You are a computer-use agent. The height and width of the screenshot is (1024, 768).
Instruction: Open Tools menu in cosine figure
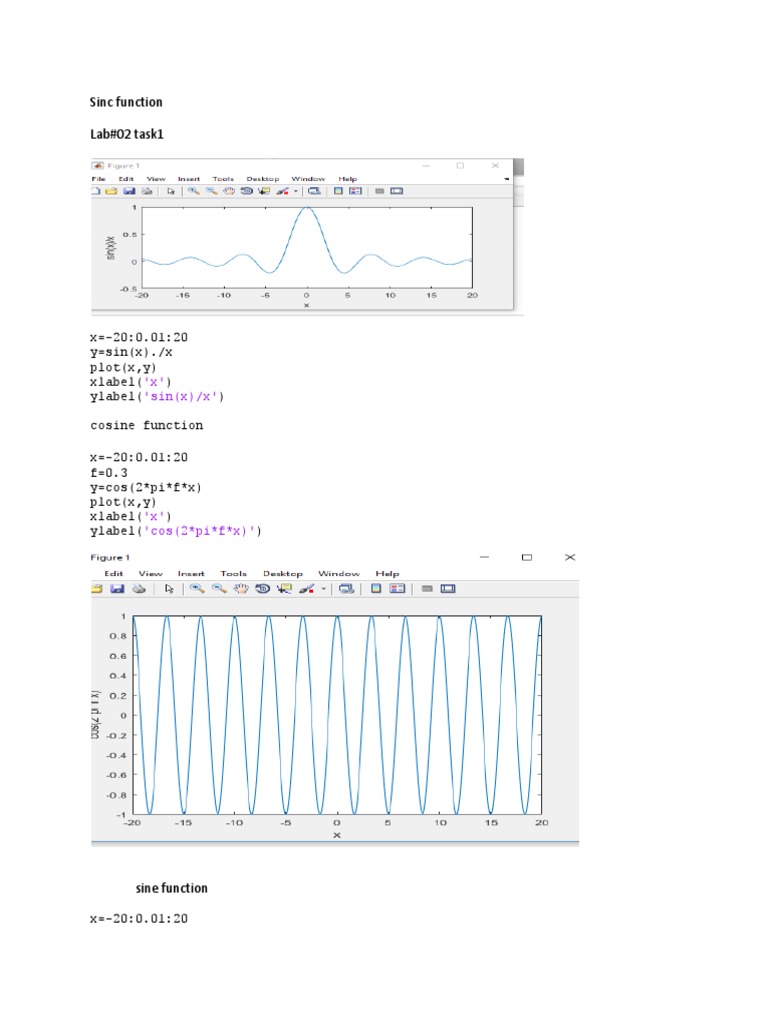[x=234, y=574]
